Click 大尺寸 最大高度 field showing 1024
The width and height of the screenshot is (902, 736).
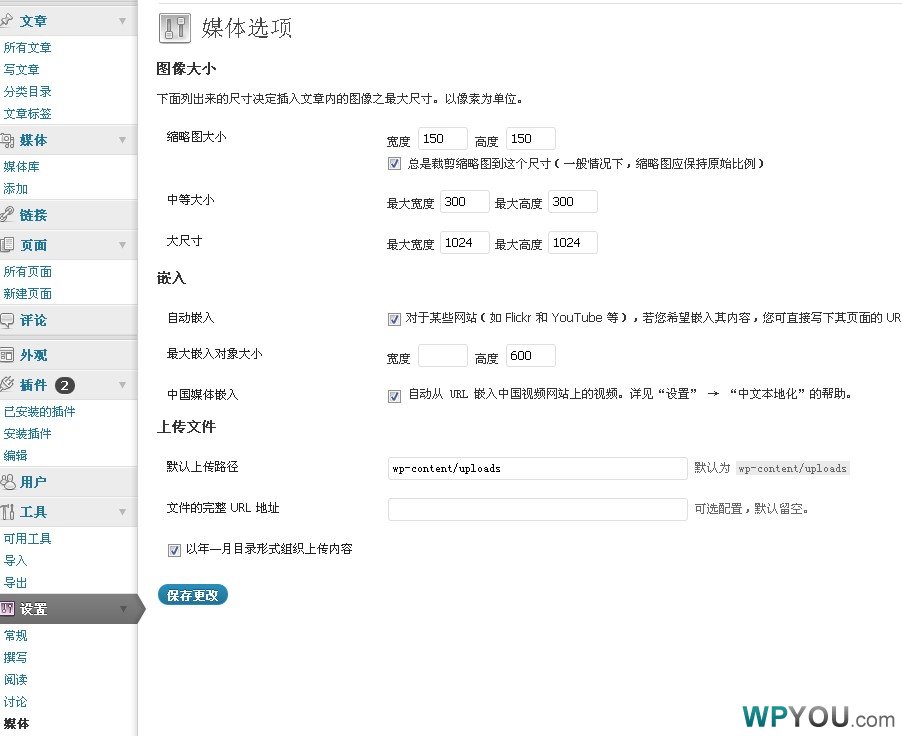click(x=573, y=243)
